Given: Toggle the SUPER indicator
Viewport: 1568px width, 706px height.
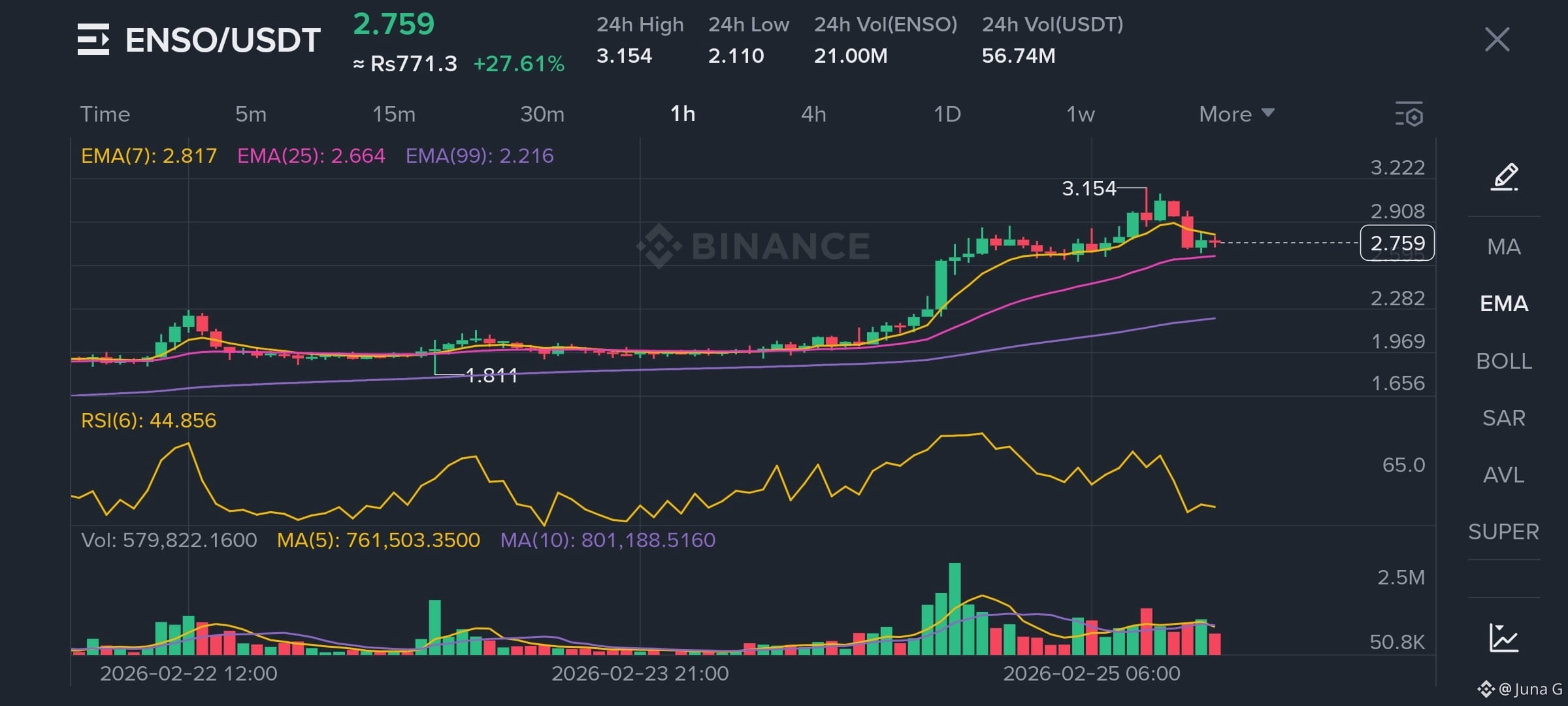Looking at the screenshot, I should click(x=1504, y=531).
